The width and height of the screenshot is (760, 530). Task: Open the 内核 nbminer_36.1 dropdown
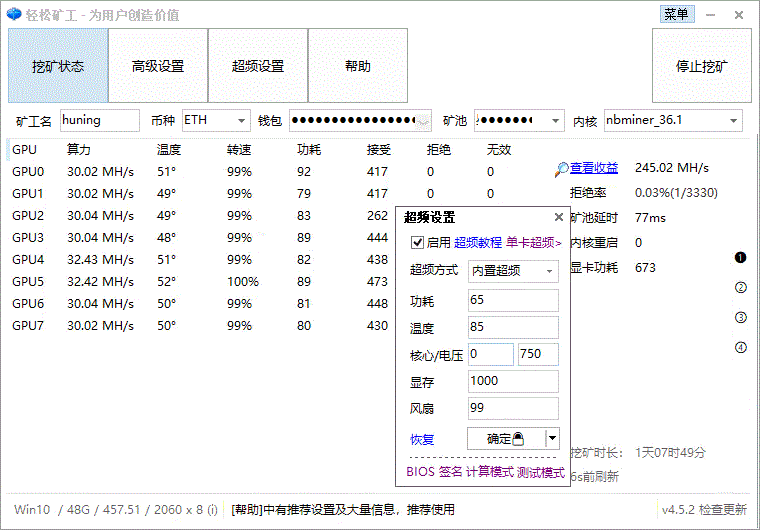(x=733, y=121)
